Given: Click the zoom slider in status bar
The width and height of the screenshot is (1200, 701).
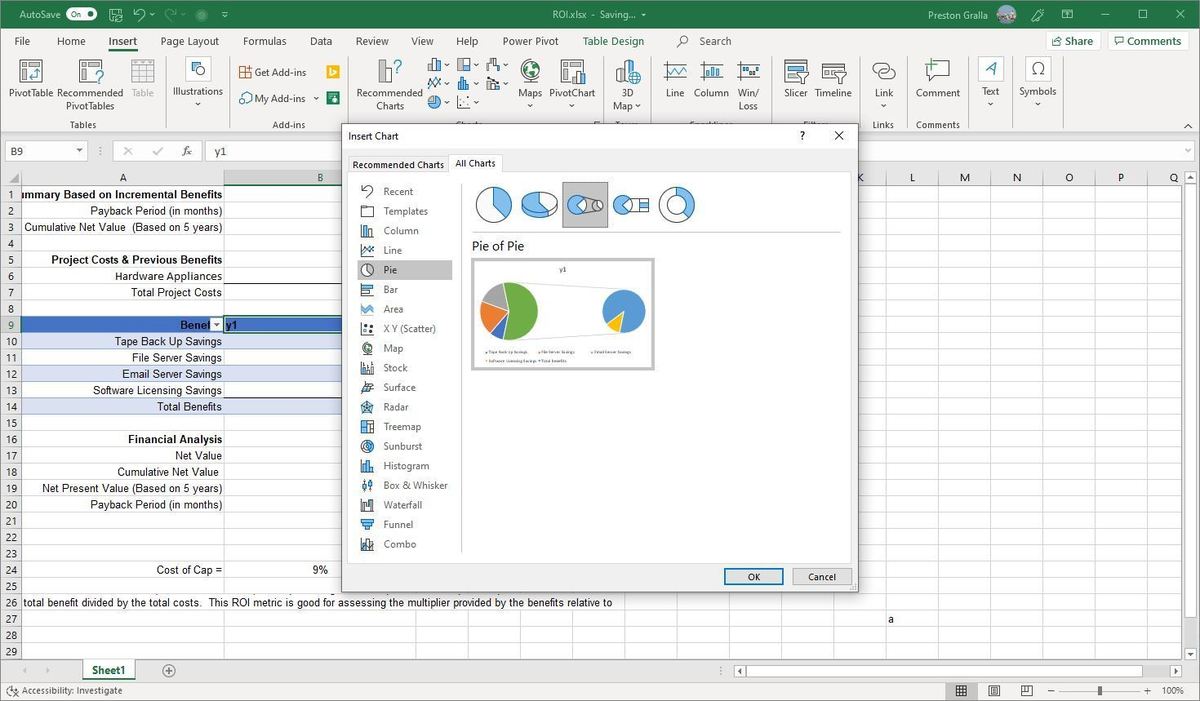Looking at the screenshot, I should point(1099,691).
